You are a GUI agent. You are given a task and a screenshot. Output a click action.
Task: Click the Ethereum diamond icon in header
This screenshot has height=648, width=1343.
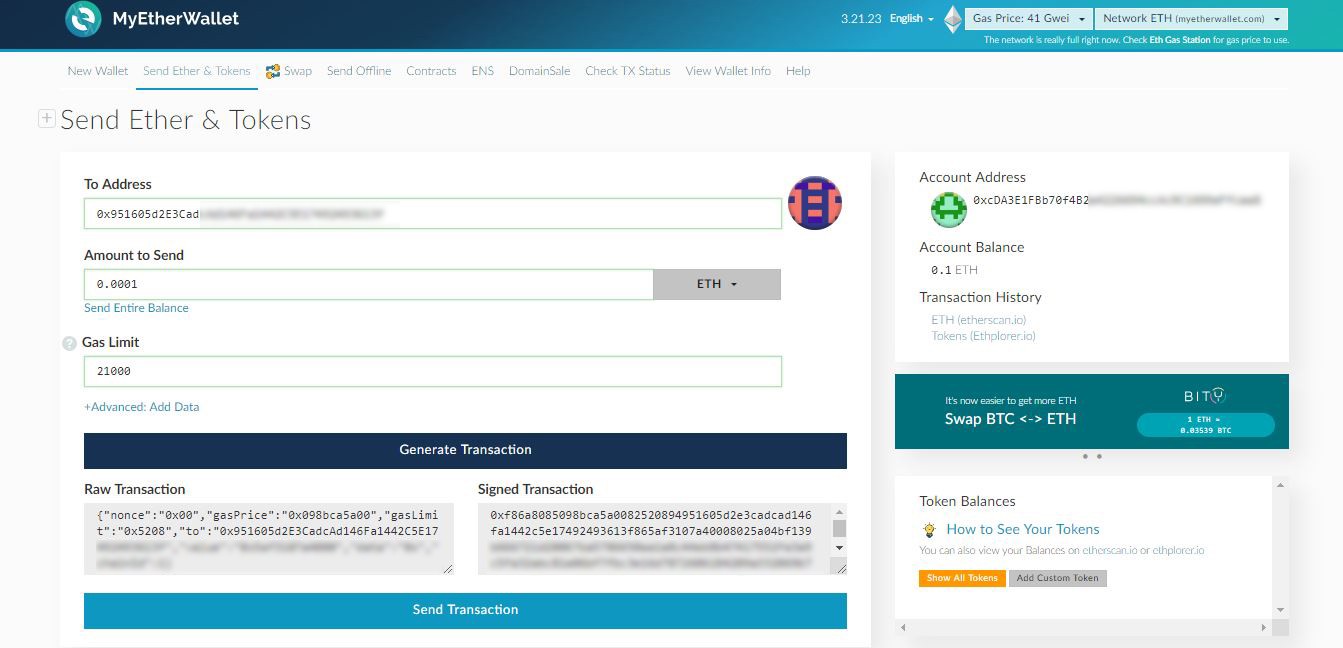coord(953,19)
